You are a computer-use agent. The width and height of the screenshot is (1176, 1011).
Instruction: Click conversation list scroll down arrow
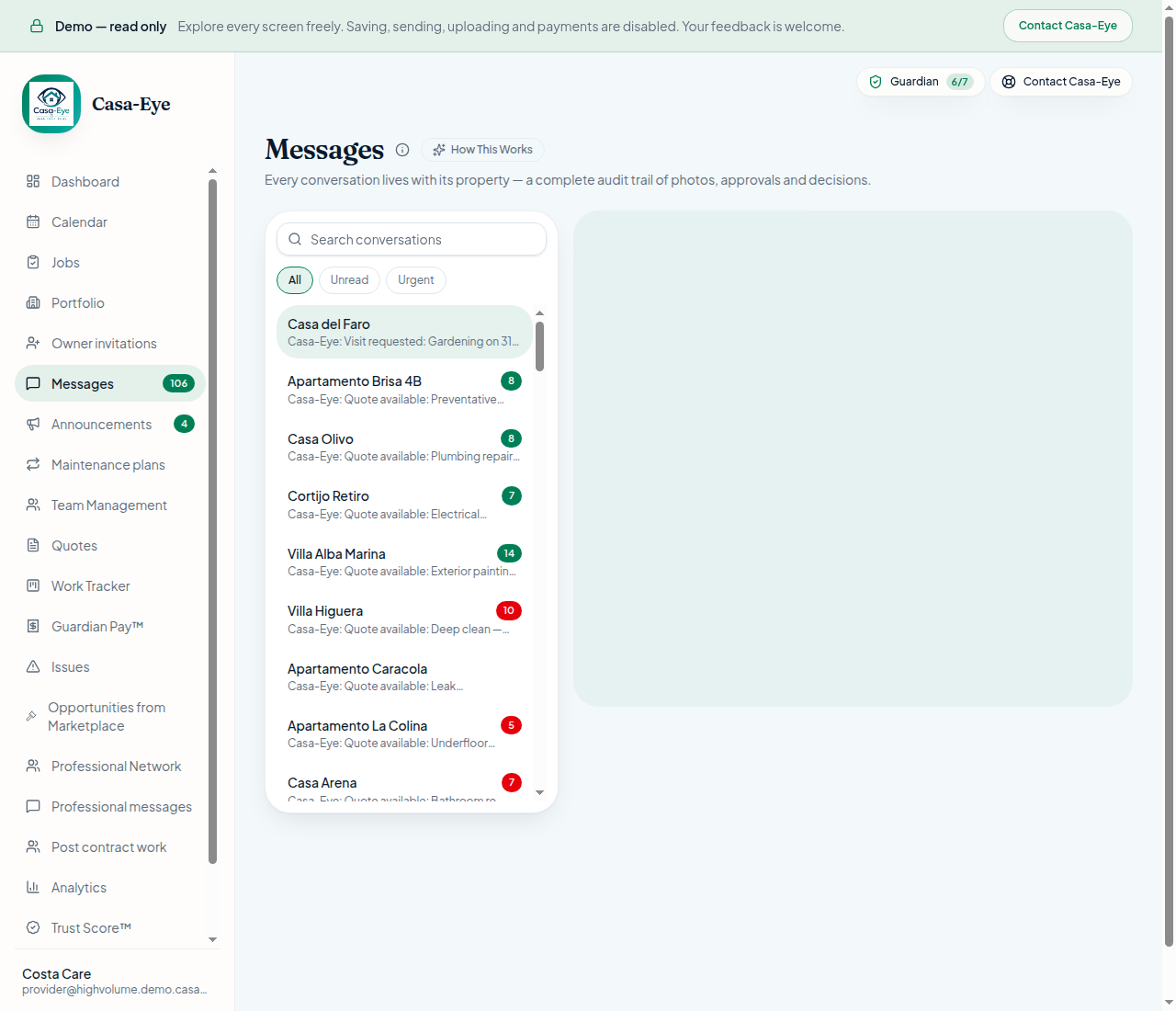point(540,792)
